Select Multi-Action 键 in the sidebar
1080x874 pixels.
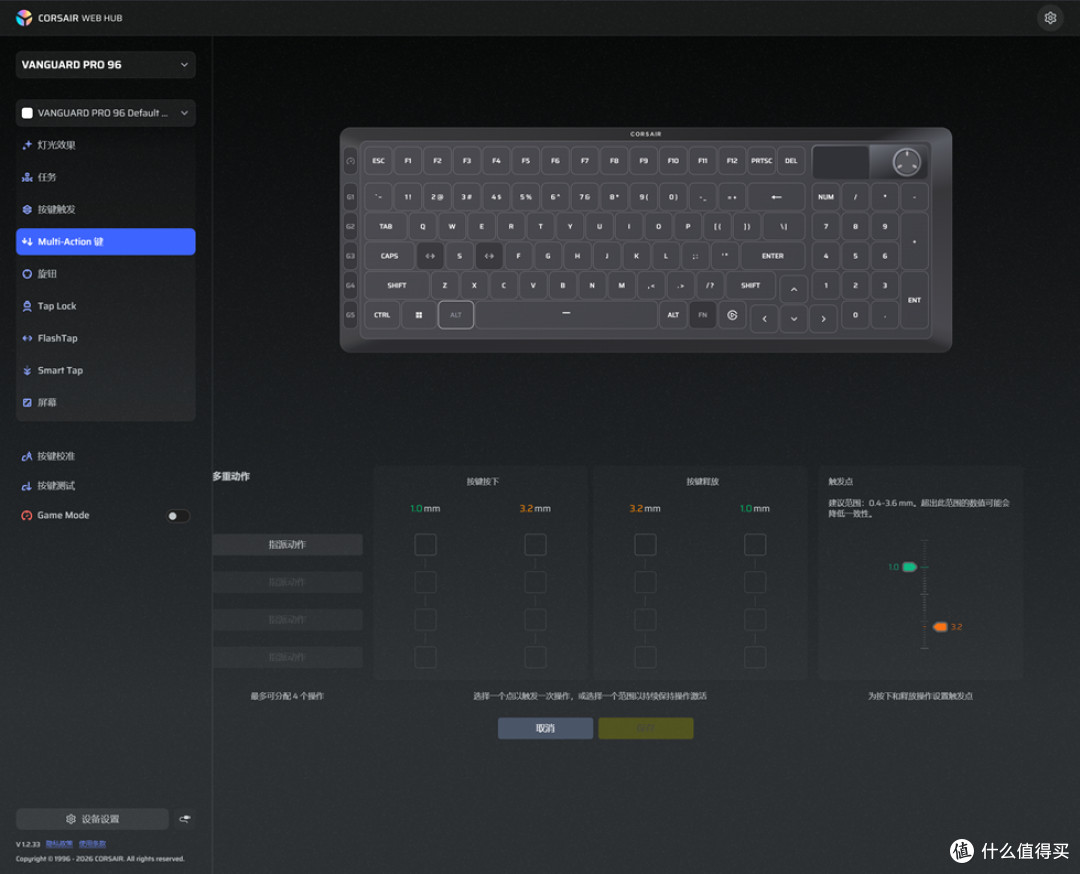coord(105,242)
